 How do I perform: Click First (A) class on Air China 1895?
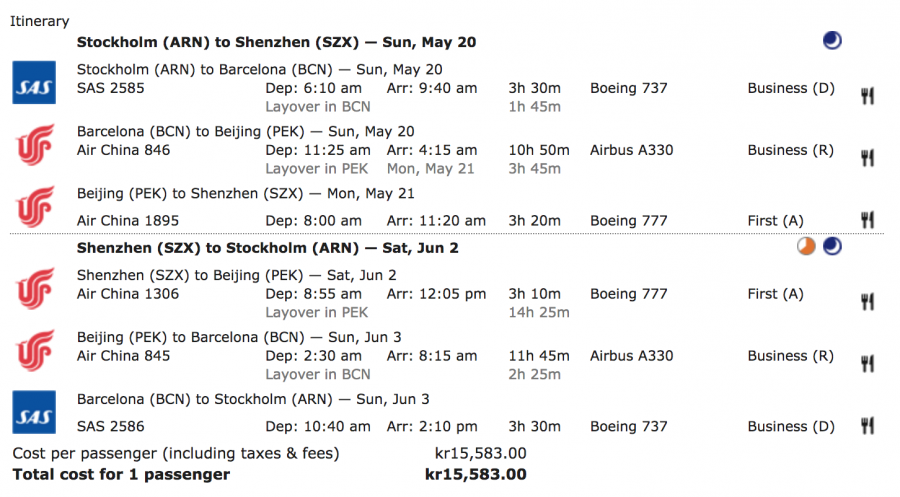coord(775,221)
